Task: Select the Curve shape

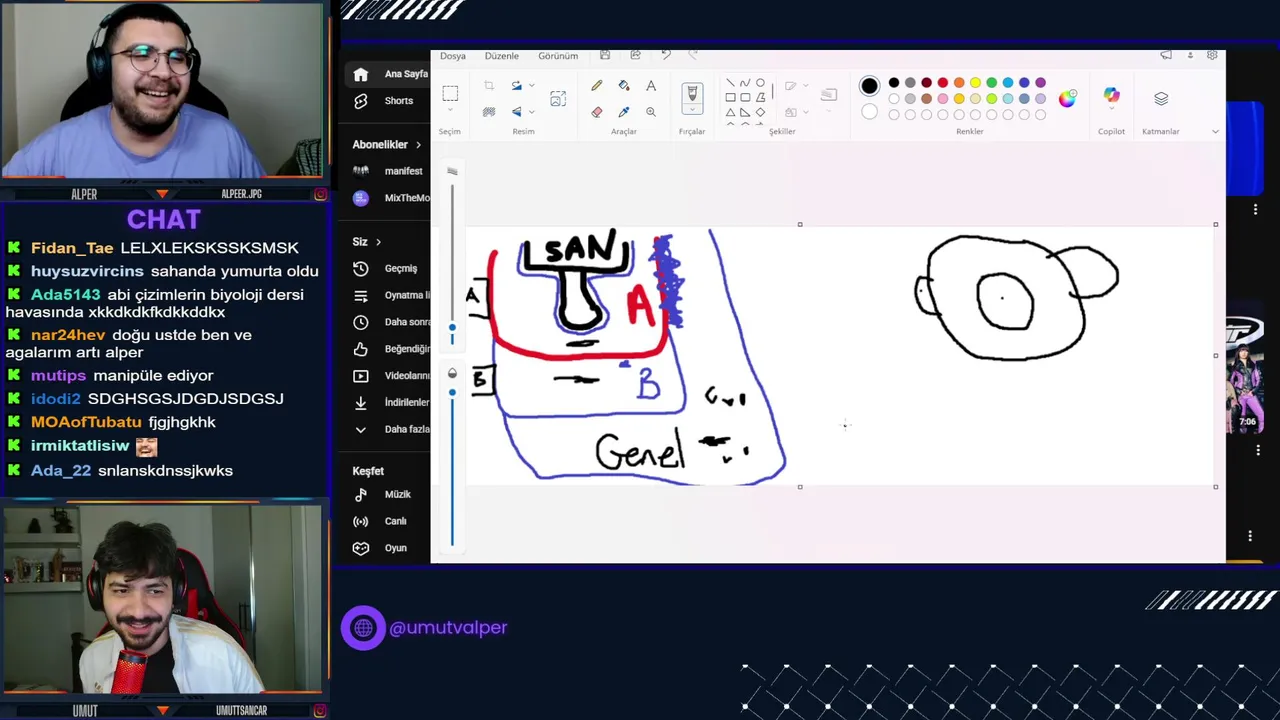Action: (745, 83)
